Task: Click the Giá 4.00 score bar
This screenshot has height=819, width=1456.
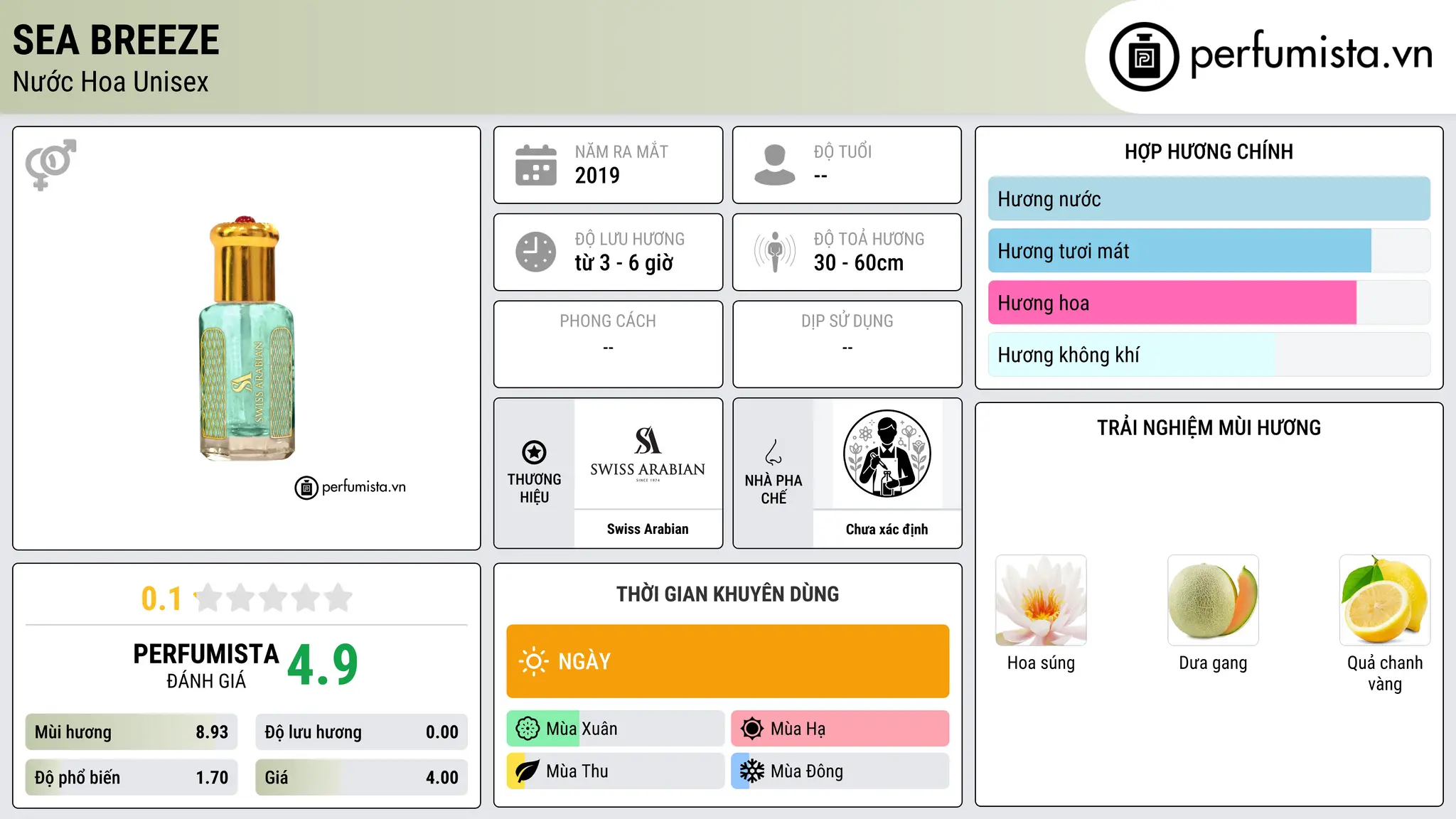Action: tap(362, 778)
